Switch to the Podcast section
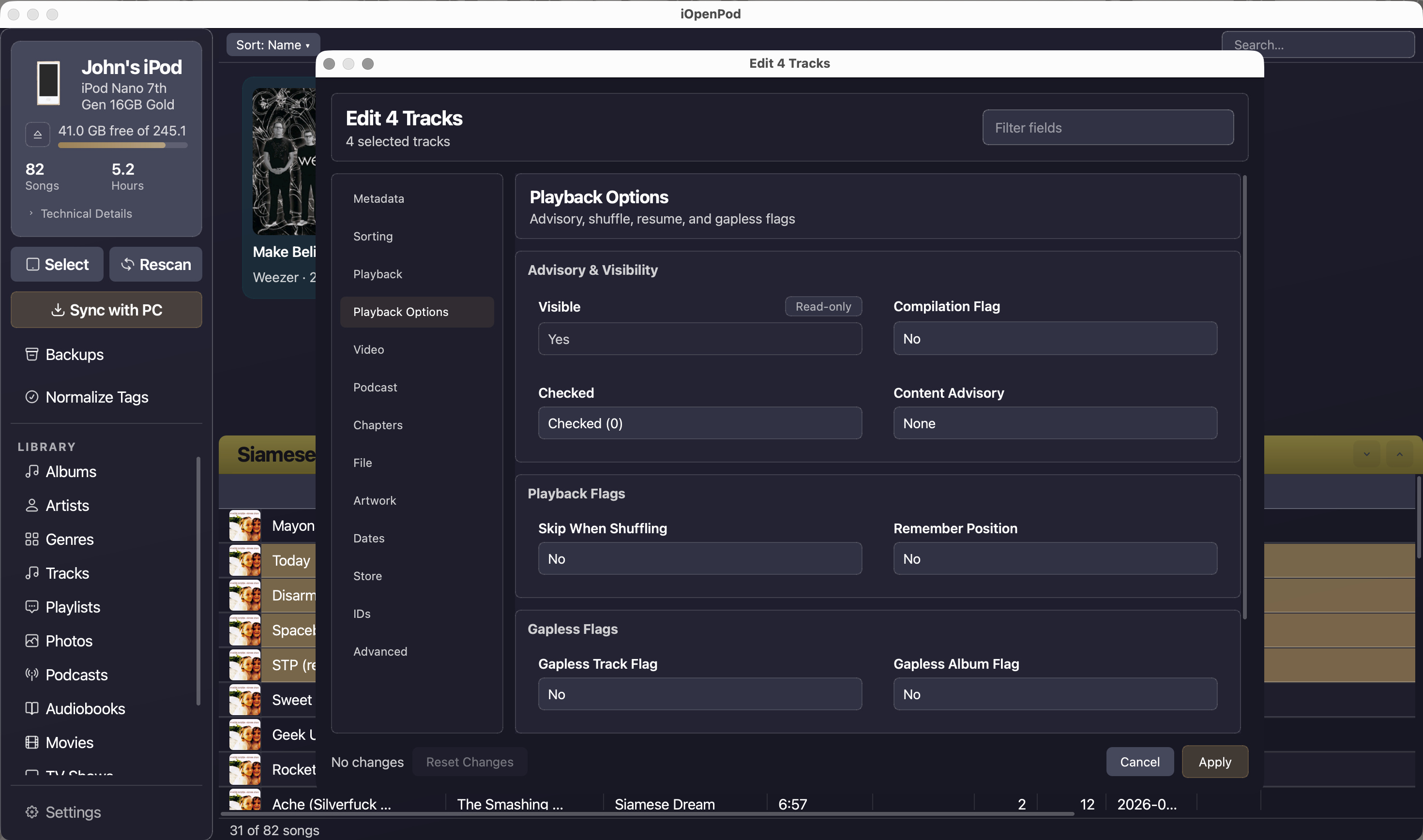1423x840 pixels. (x=417, y=387)
